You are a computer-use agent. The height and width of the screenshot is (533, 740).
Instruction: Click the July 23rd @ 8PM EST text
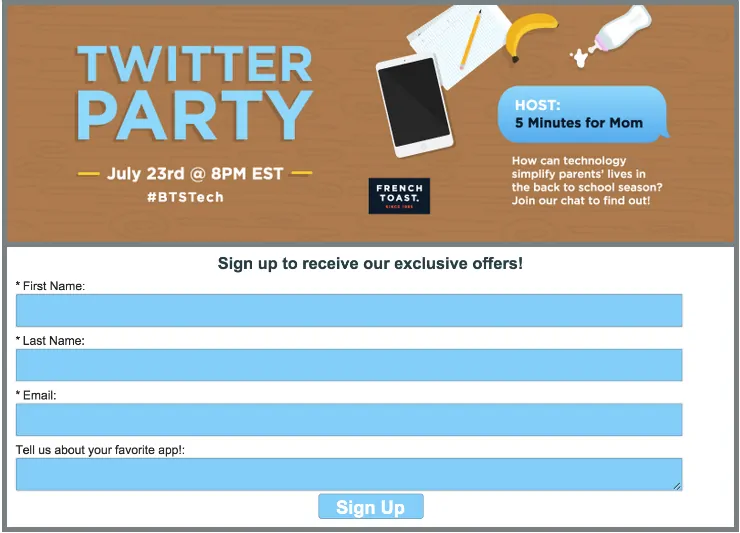pyautogui.click(x=195, y=174)
